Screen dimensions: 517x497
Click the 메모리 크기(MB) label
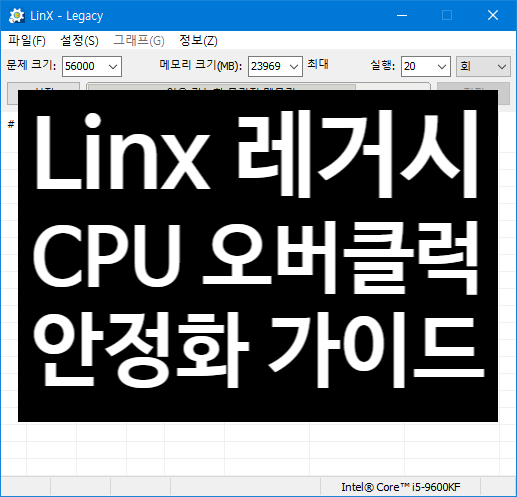(x=201, y=65)
